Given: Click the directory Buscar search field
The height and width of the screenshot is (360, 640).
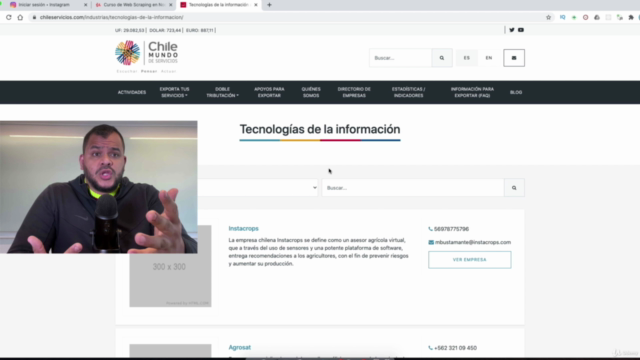Looking at the screenshot, I should [x=413, y=188].
